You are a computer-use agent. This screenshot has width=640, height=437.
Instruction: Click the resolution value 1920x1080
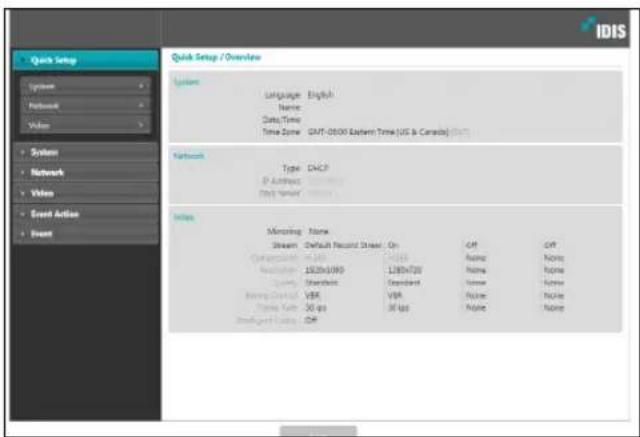pos(324,270)
